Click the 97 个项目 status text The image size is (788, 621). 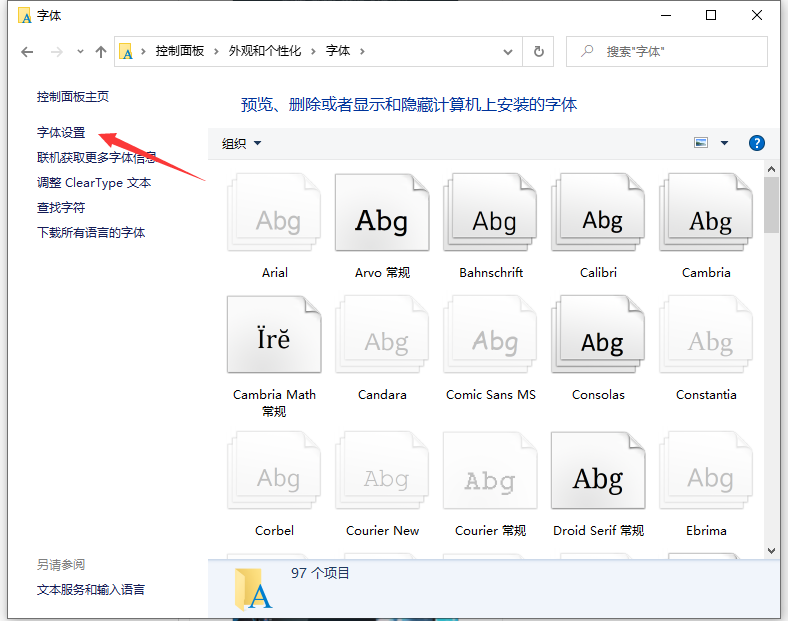coord(320,573)
